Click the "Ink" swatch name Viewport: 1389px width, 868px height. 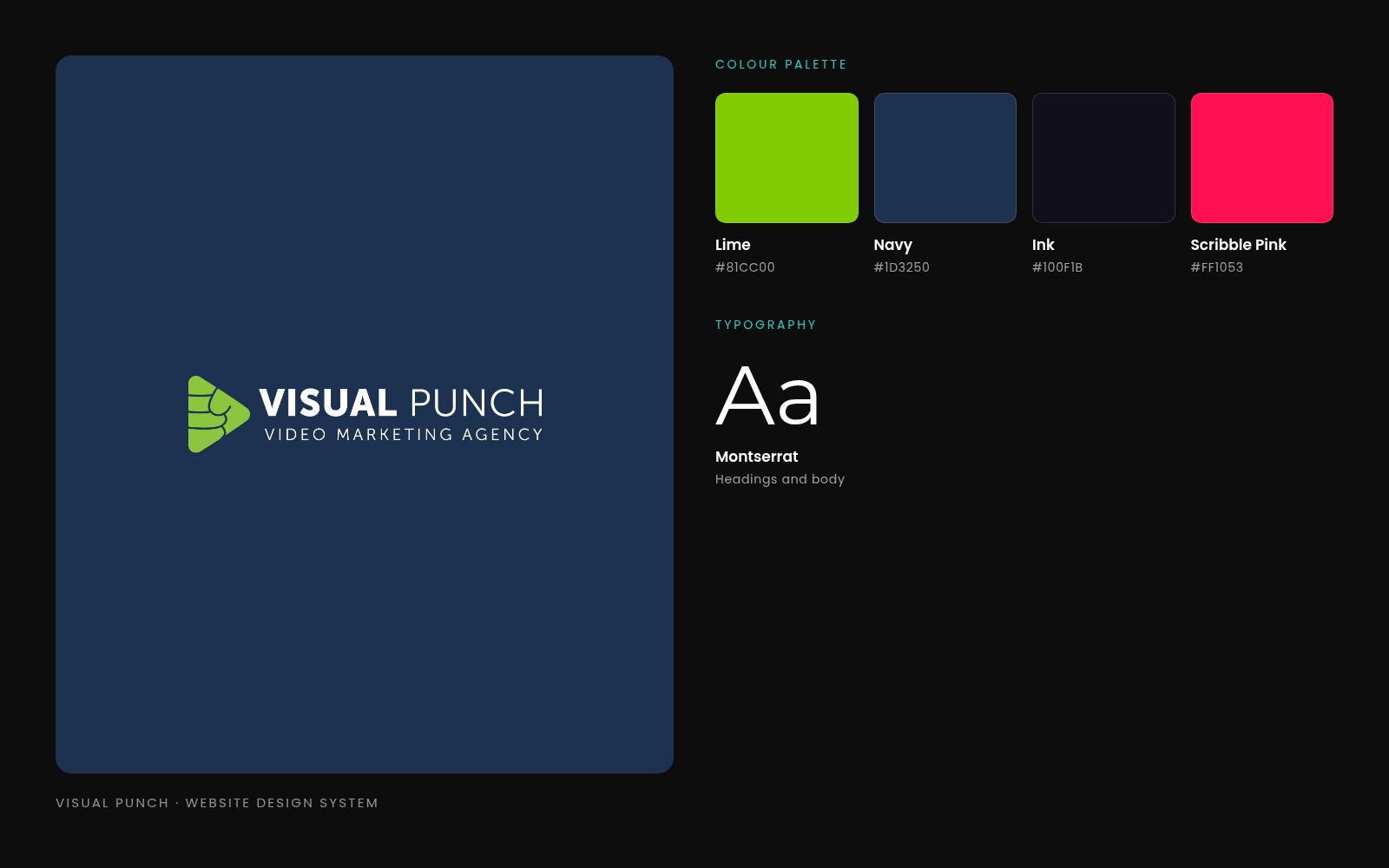point(1043,245)
